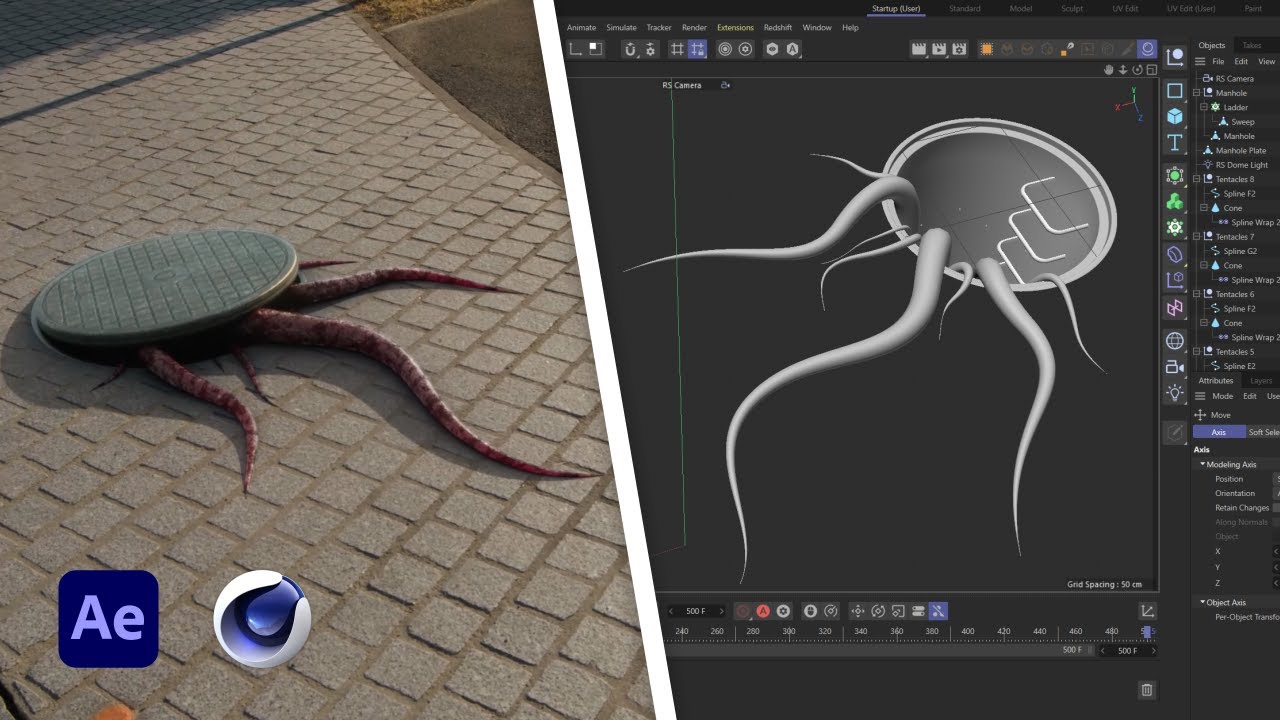Collapse the Tentacles 8 tree node
The height and width of the screenshot is (720, 1280).
point(1197,179)
